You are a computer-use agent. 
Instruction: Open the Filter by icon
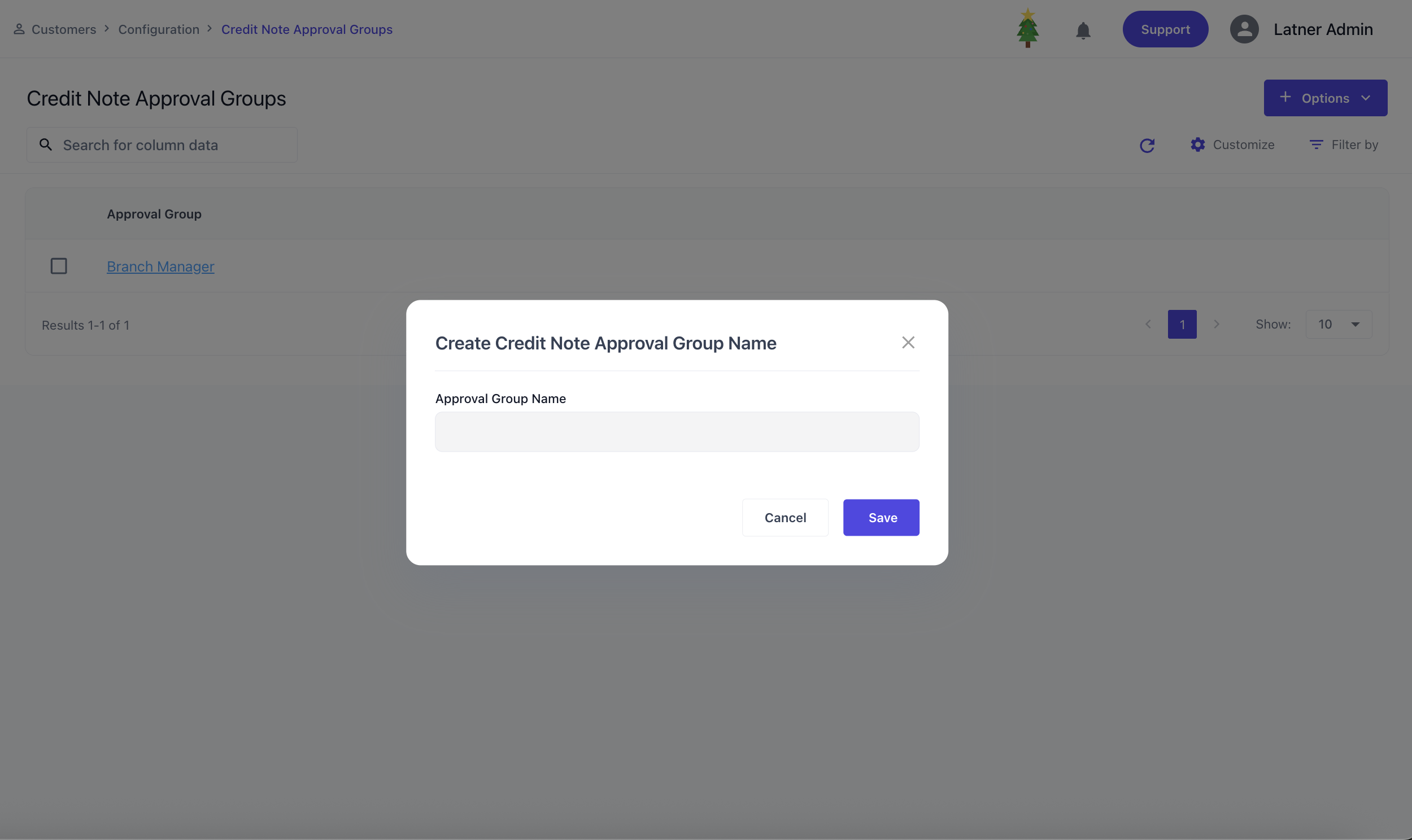1316,145
